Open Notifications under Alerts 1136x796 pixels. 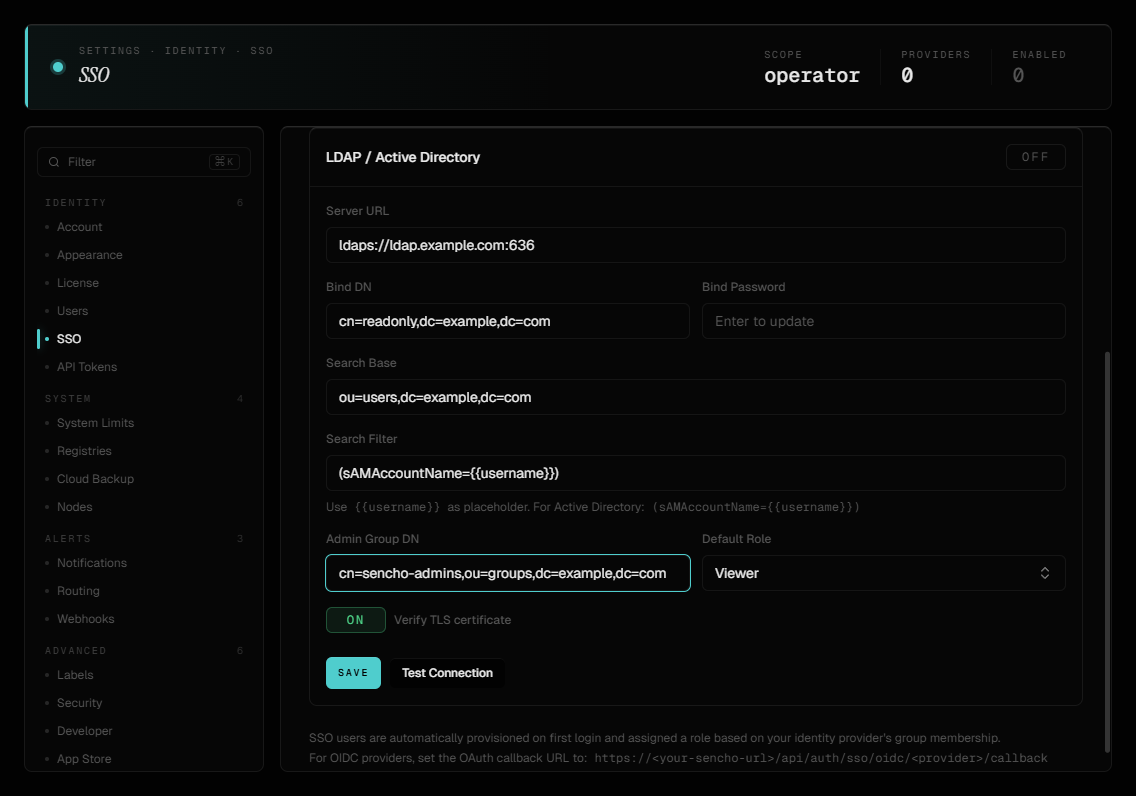[91, 563]
